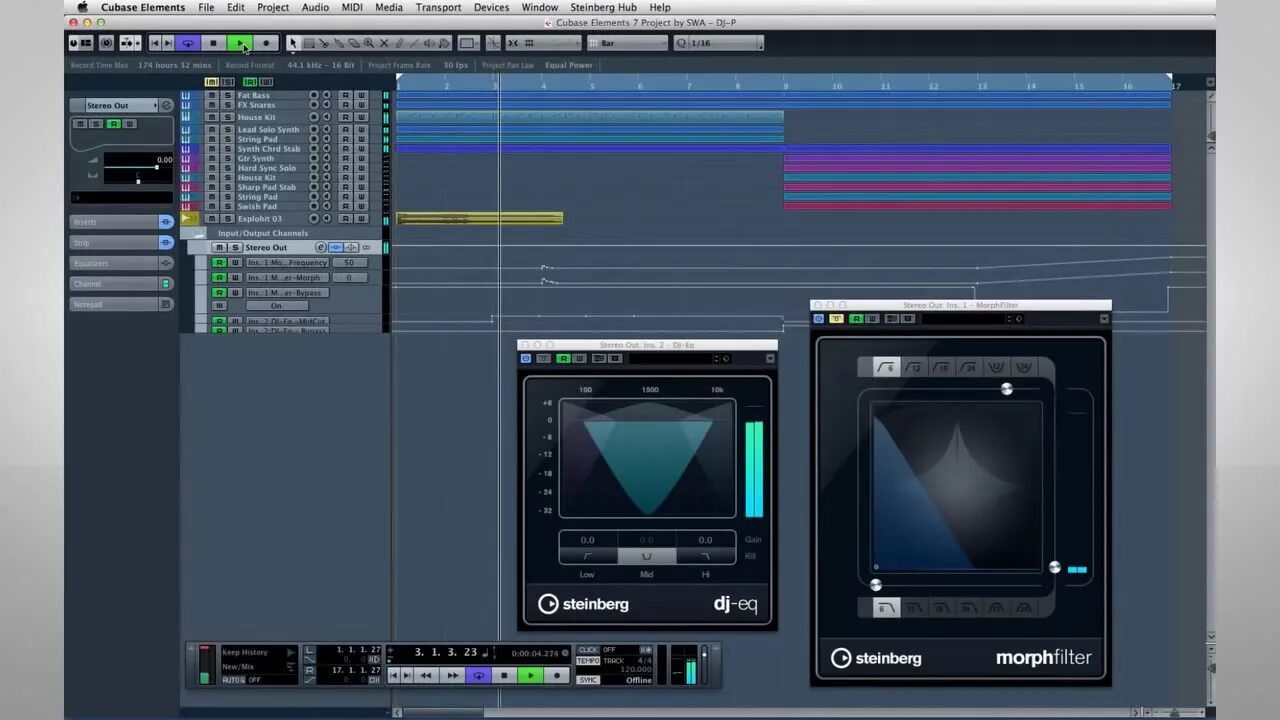This screenshot has width=1280, height=720.
Task: Click the Explohit 03 audio clip in timeline
Action: (480, 218)
